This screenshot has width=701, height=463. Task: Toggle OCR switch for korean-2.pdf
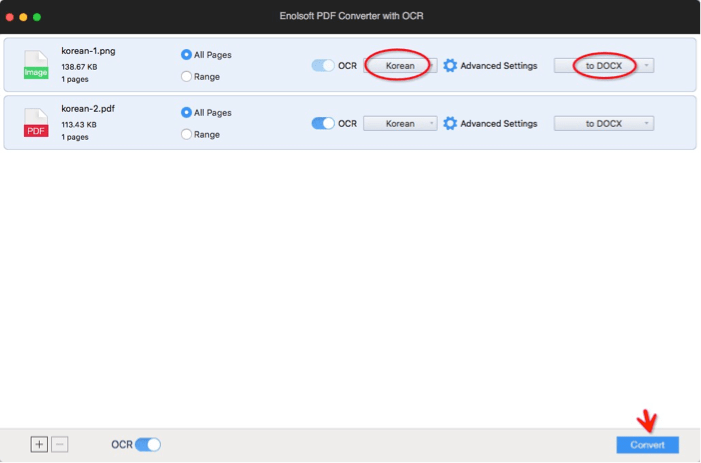pos(323,123)
